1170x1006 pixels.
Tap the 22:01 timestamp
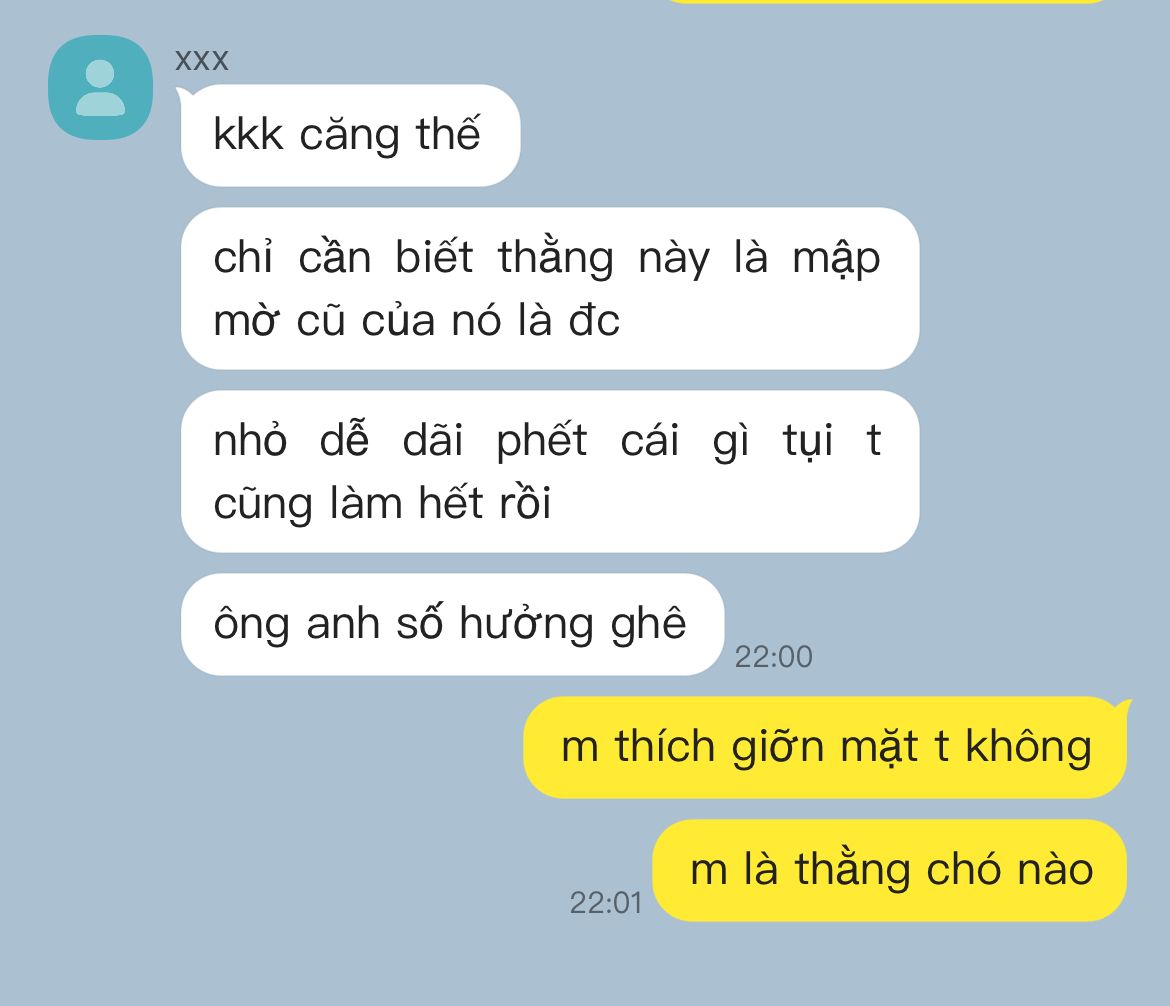[x=605, y=903]
